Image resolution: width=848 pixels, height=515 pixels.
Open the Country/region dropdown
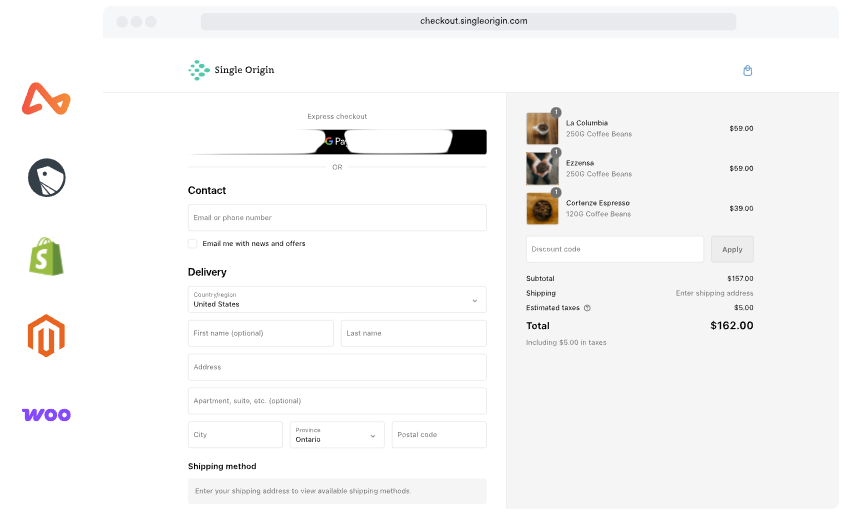(337, 300)
